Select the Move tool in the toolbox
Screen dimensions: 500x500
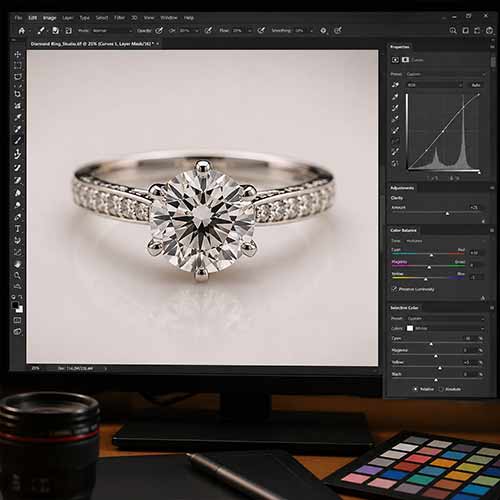18,54
